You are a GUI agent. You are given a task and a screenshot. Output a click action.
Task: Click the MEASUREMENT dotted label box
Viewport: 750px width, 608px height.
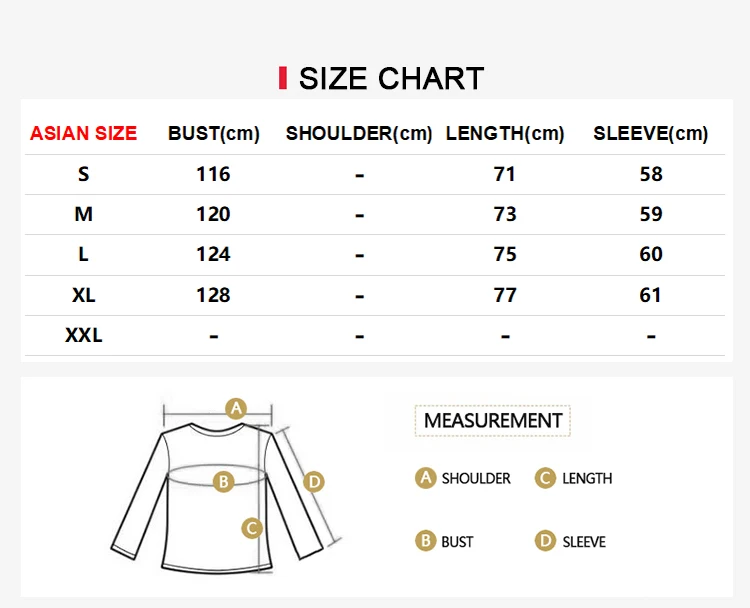coord(493,420)
